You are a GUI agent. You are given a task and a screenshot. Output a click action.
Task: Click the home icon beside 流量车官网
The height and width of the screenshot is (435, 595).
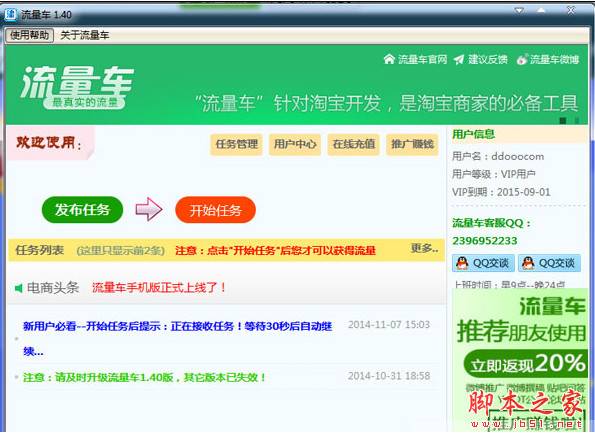[x=389, y=59]
